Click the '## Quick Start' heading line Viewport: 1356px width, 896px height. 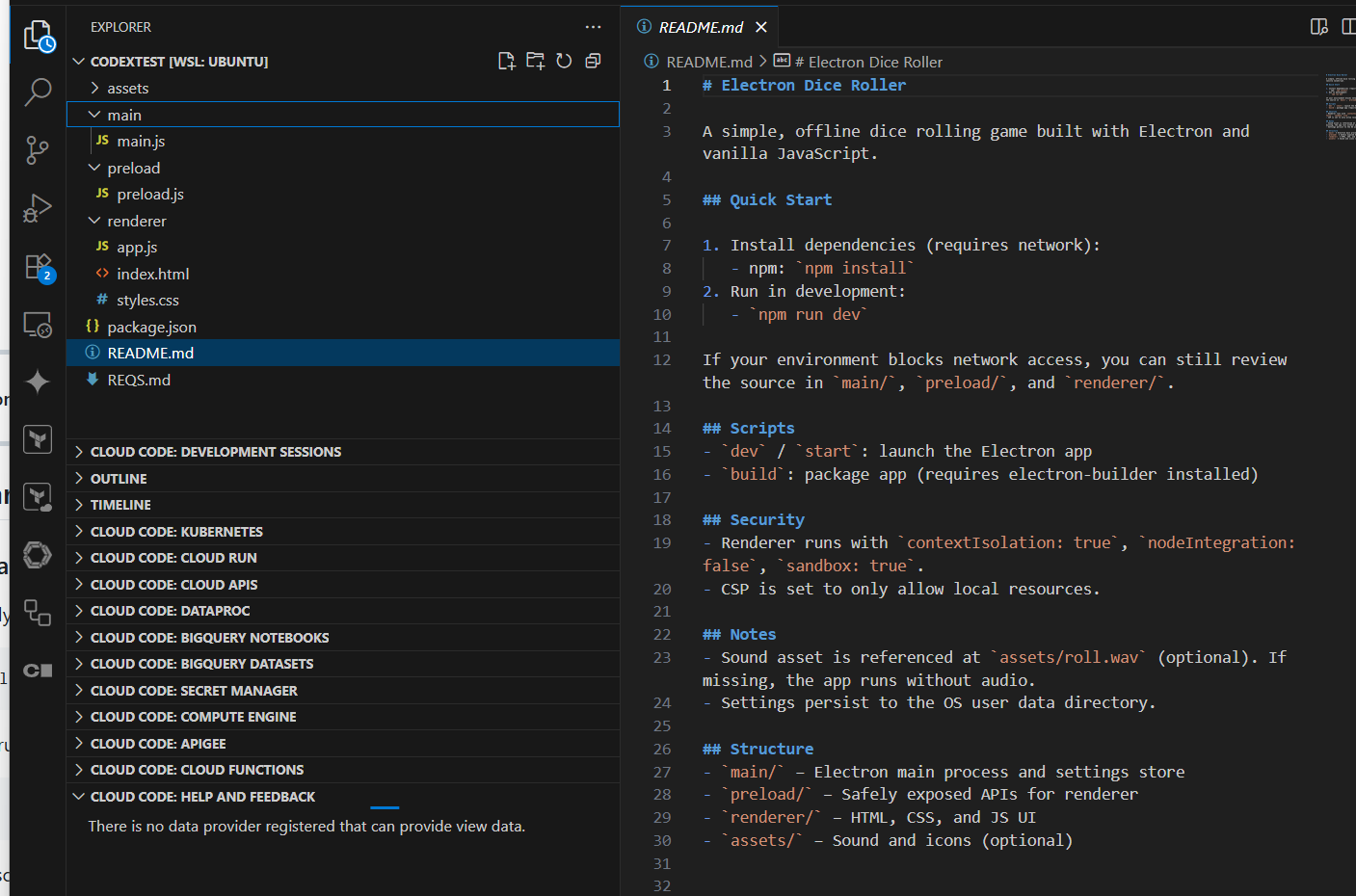(767, 199)
